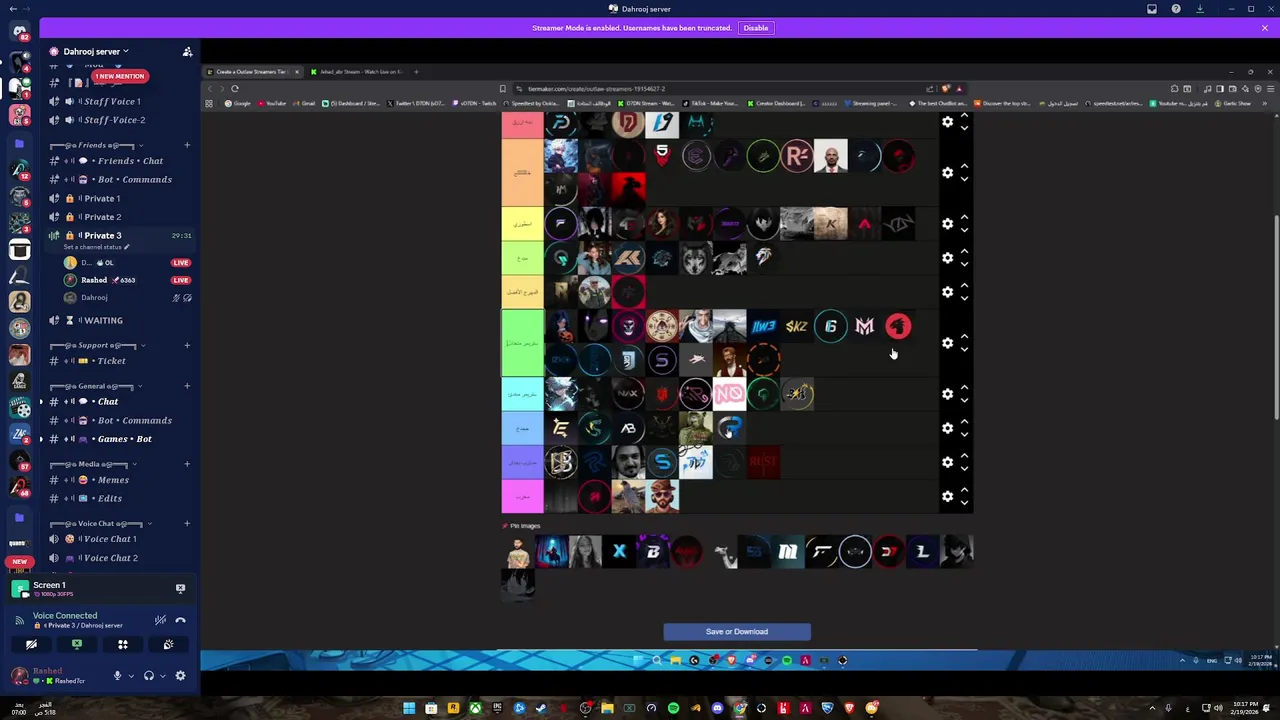Add a channel to the Voice Chat category
Viewport: 1280px width, 720px height.
pyautogui.click(x=187, y=523)
